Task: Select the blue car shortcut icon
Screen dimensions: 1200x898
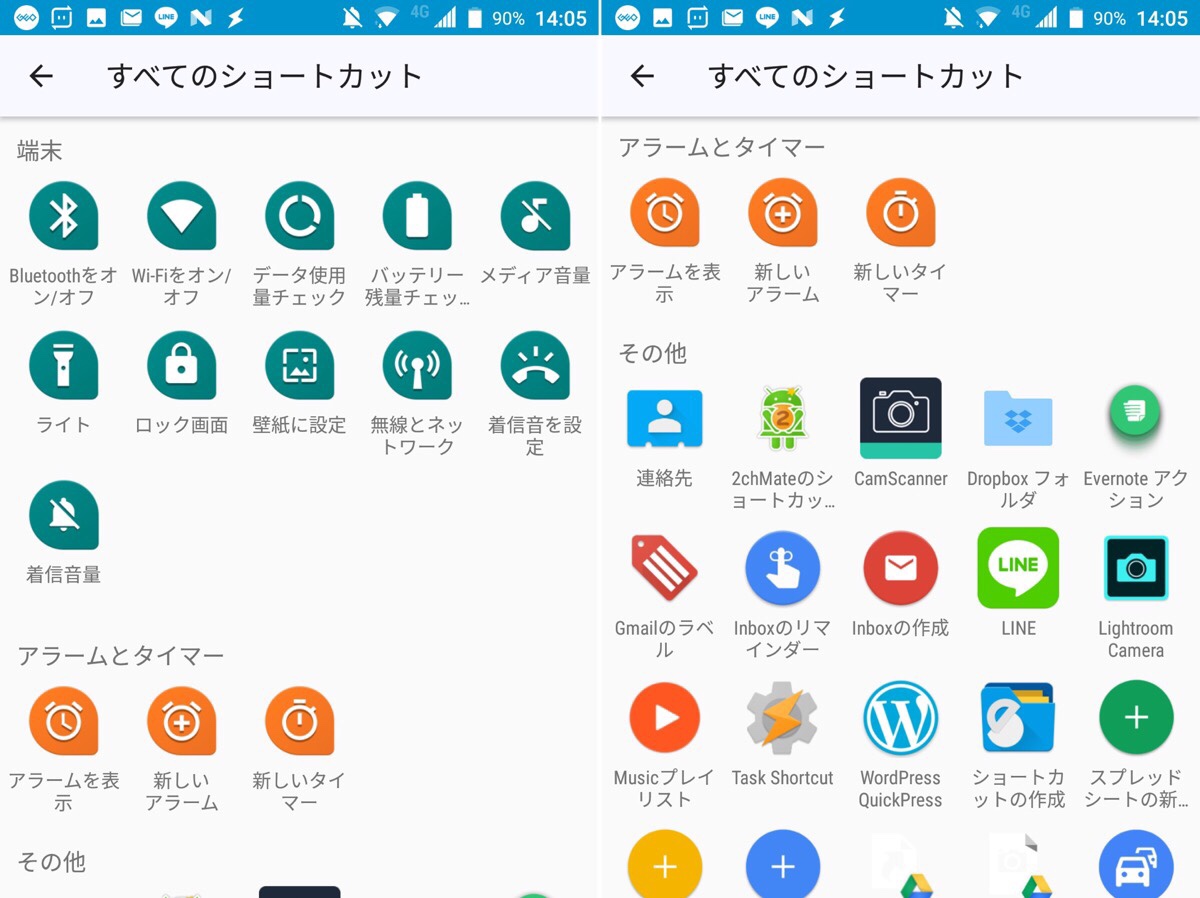Action: pyautogui.click(x=1136, y=864)
